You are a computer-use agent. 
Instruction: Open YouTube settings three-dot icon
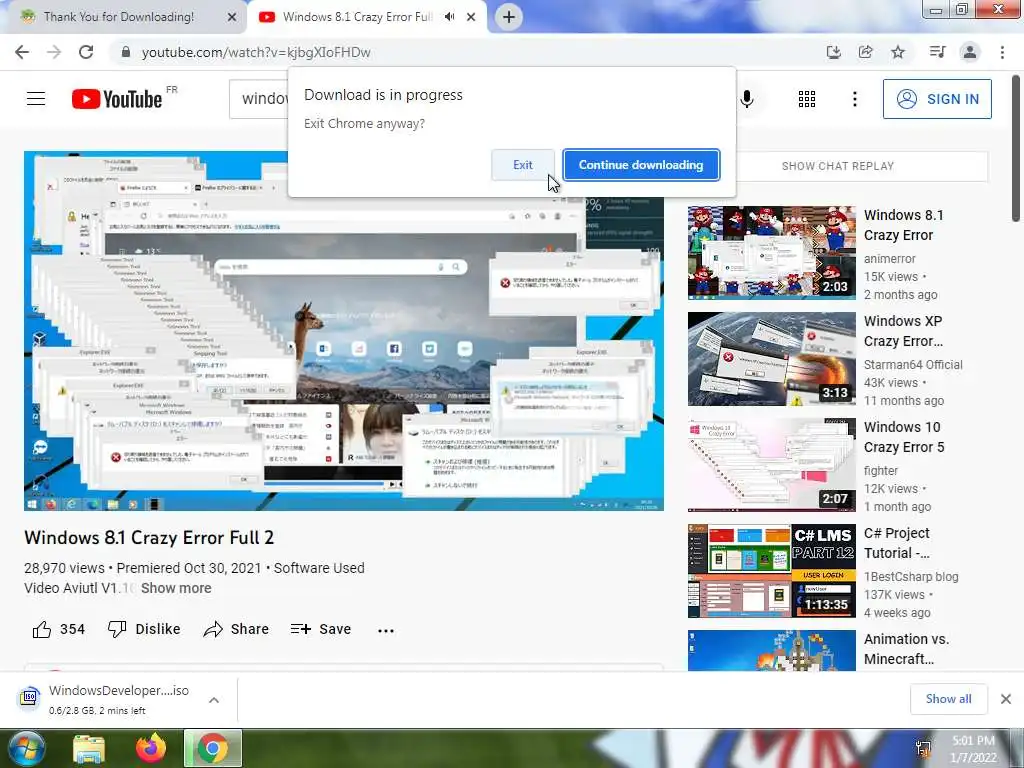[854, 99]
